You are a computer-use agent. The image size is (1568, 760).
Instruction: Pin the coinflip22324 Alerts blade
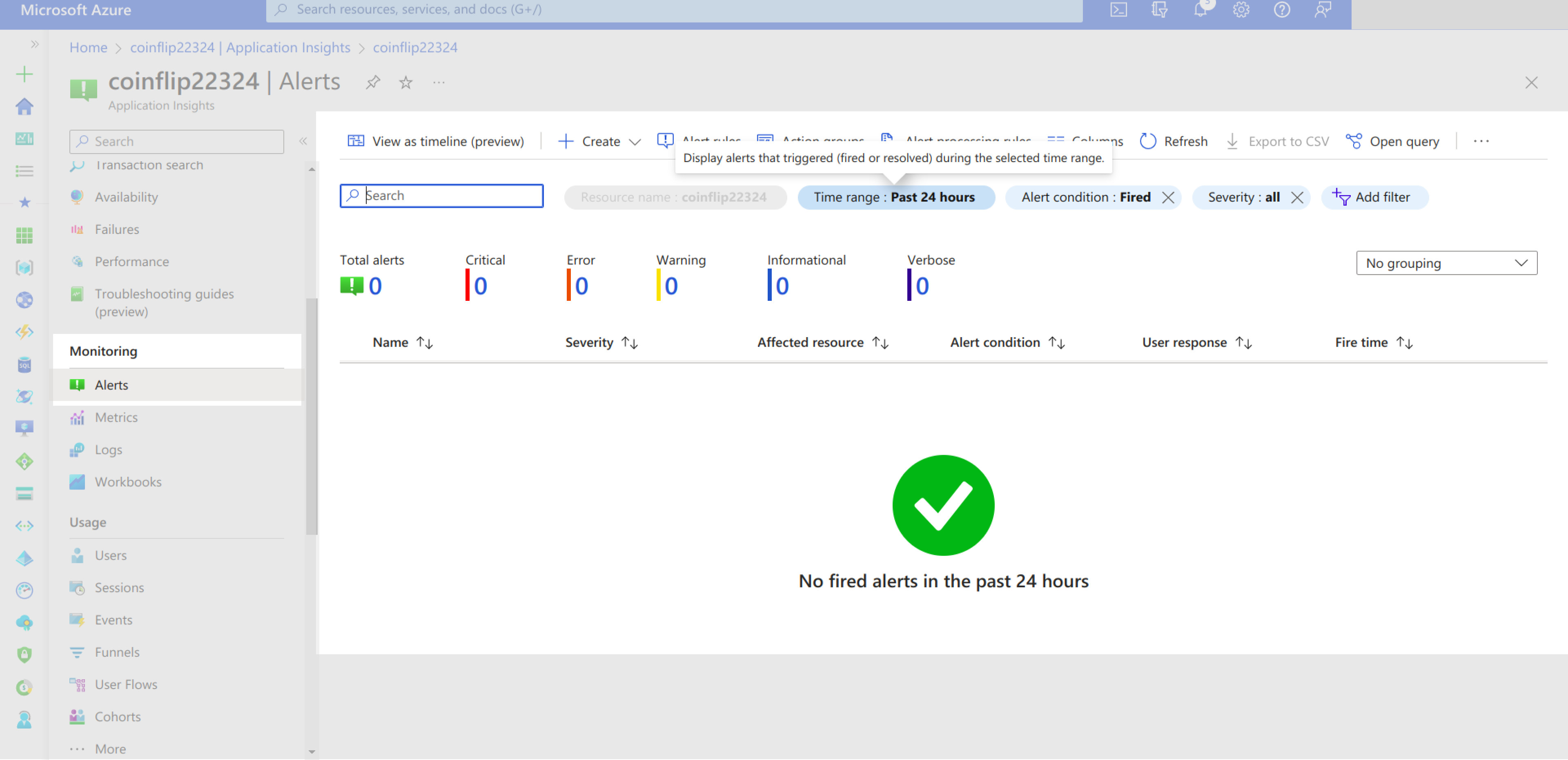(372, 82)
